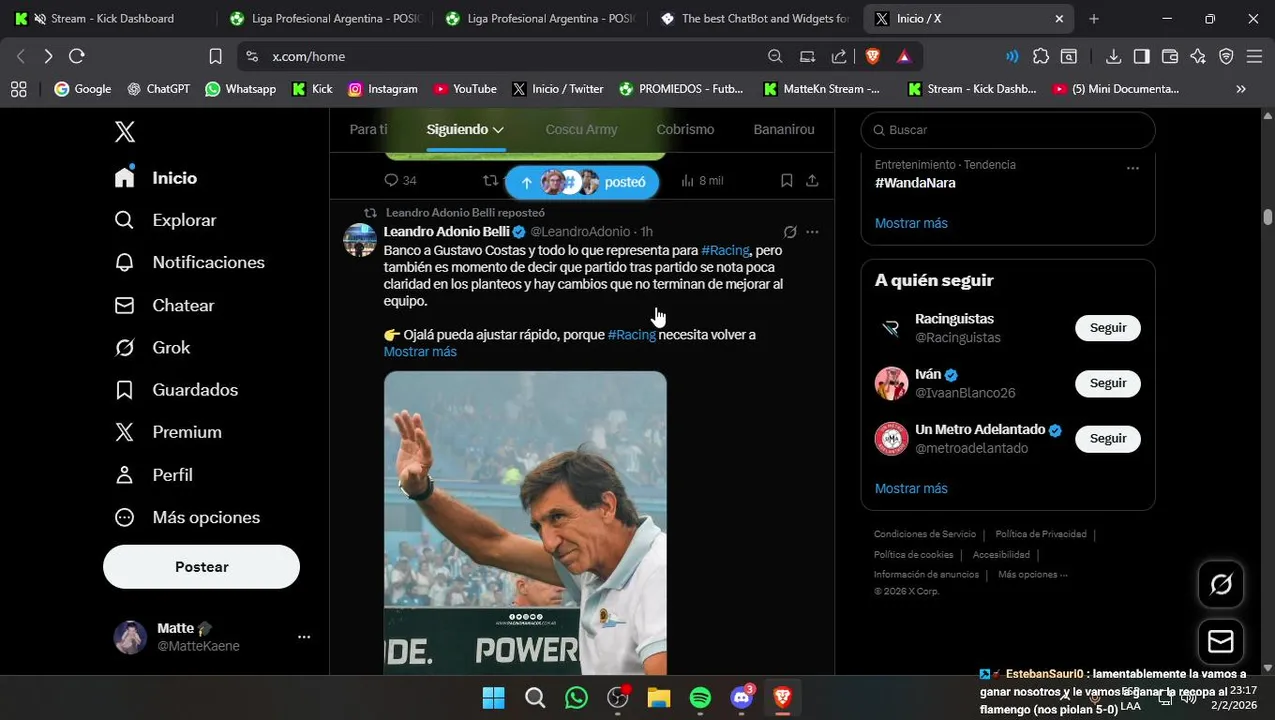Expand the post with Mostrar más

(x=420, y=352)
